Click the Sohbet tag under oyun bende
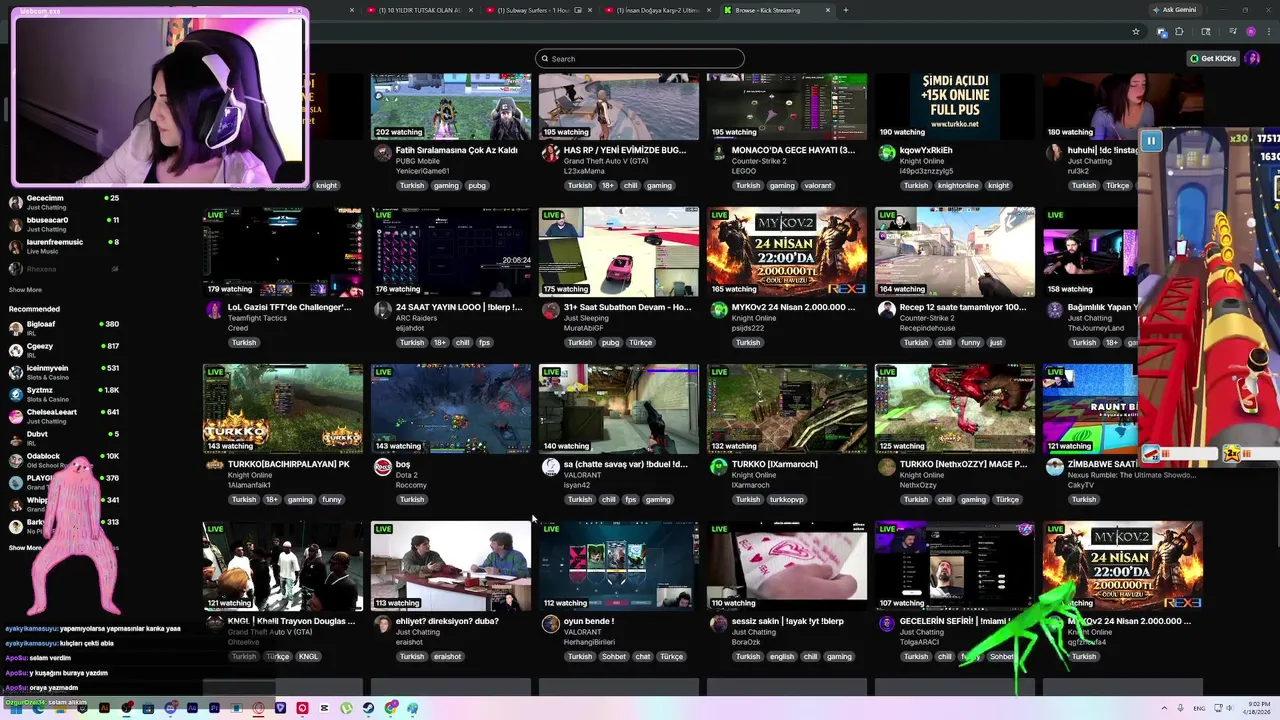The width and height of the screenshot is (1280, 720). click(614, 656)
